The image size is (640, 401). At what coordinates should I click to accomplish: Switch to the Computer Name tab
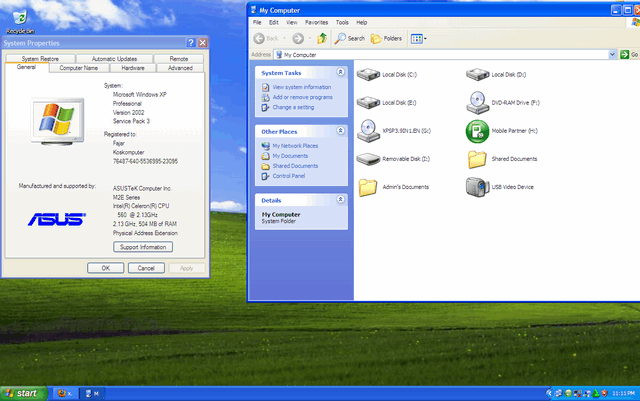click(x=79, y=68)
